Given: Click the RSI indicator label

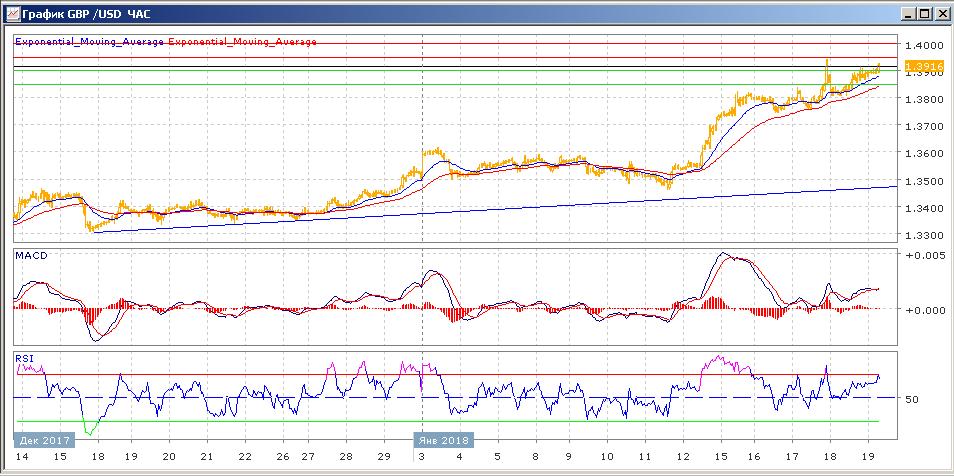Looking at the screenshot, I should point(24,358).
